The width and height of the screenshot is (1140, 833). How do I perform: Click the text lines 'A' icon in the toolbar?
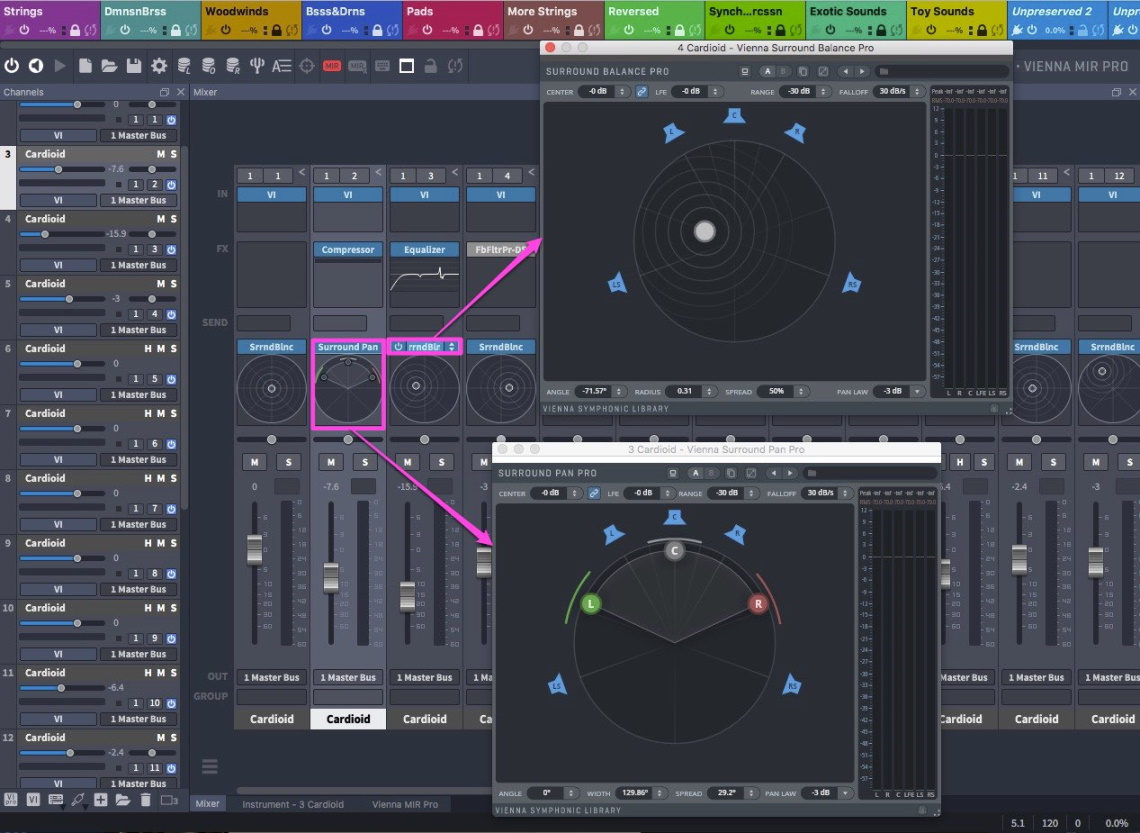281,66
